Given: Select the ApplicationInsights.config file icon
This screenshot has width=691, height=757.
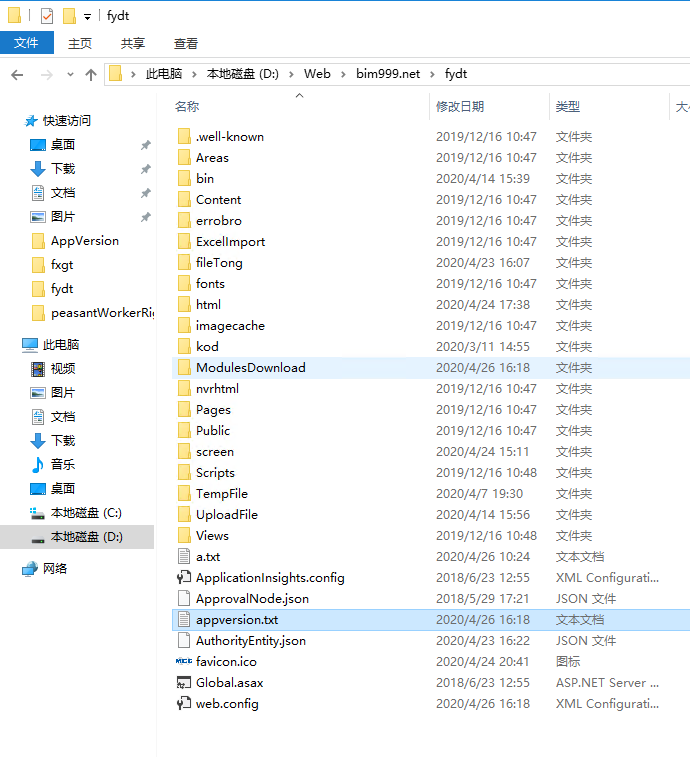Looking at the screenshot, I should tap(184, 577).
